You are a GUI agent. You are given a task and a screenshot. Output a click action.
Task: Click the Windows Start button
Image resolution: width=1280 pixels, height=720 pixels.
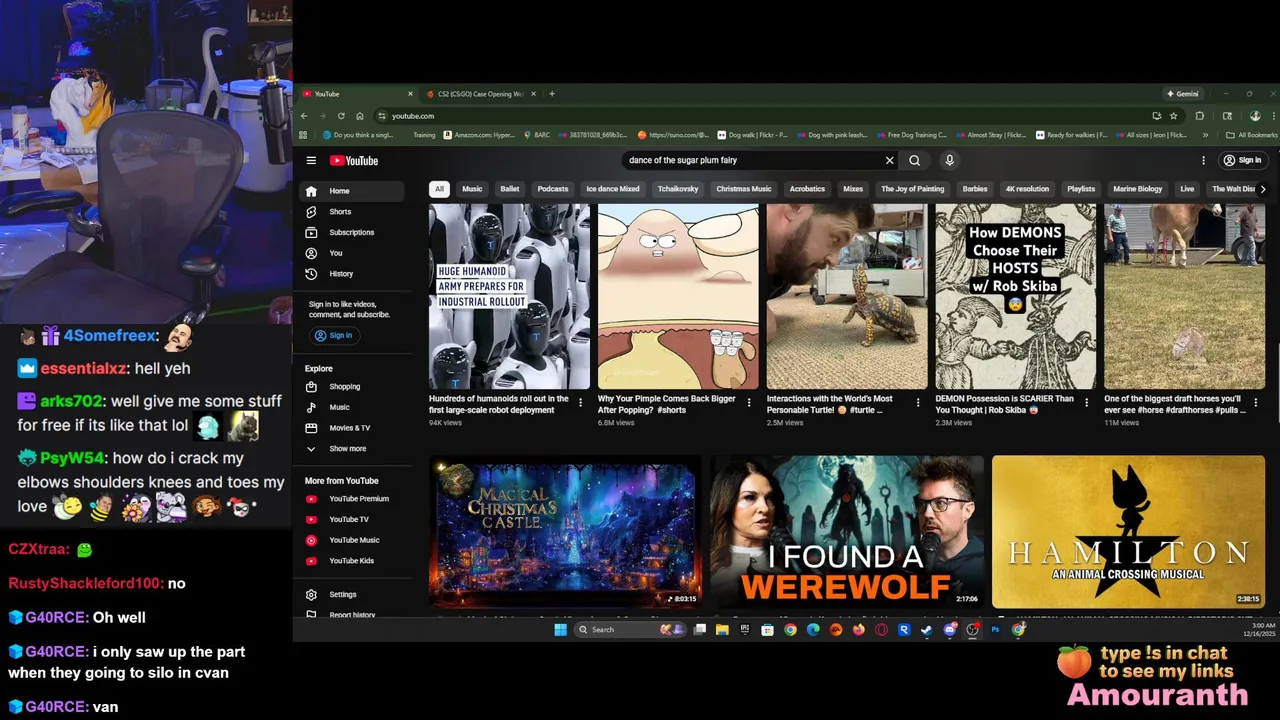click(560, 630)
